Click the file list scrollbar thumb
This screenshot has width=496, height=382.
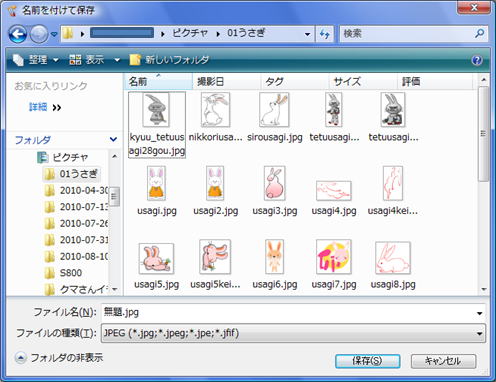tap(484, 134)
